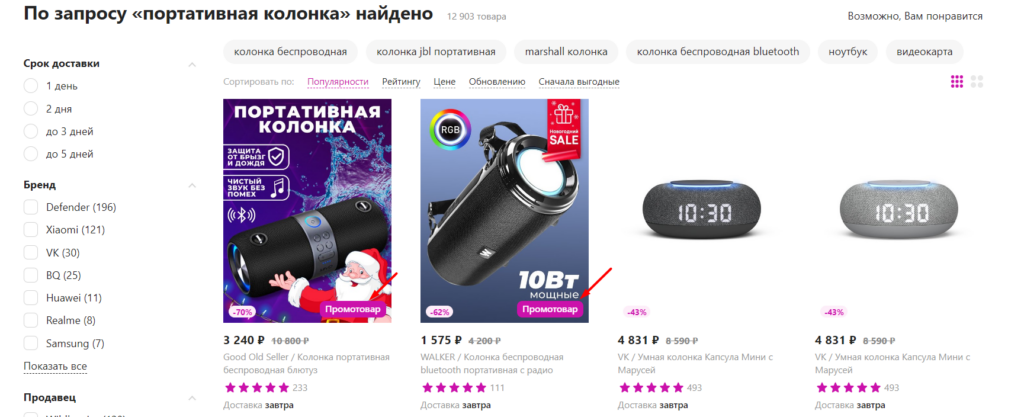Sort results by Рейтингу

coord(401,82)
